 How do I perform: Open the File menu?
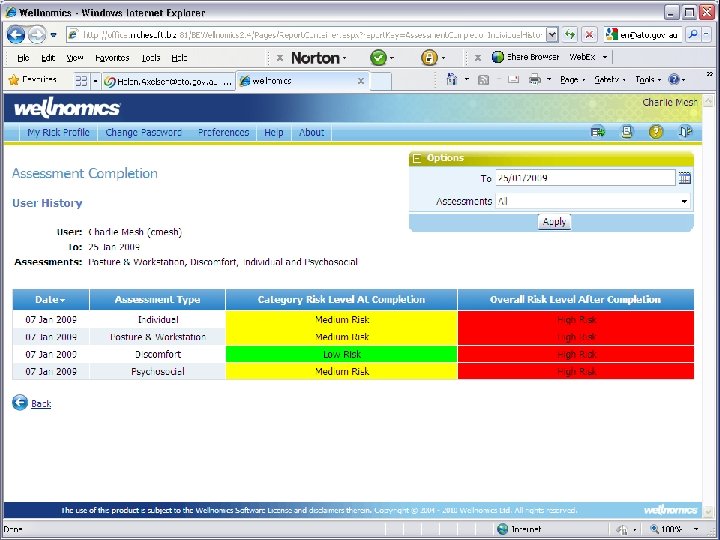pos(23,58)
